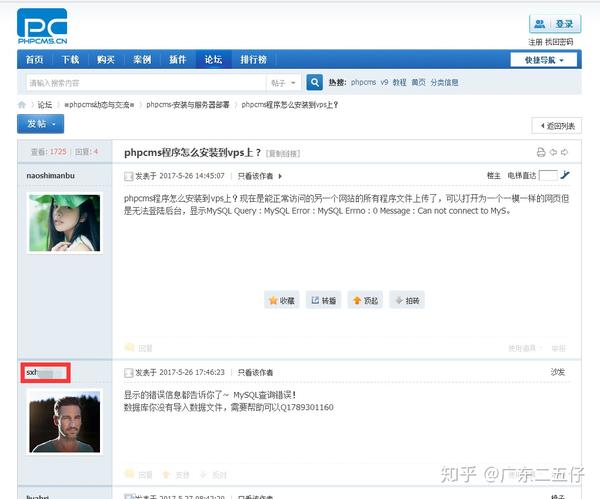Click the 收藏 favorite star button
This screenshot has width=600, height=499.
[x=282, y=300]
